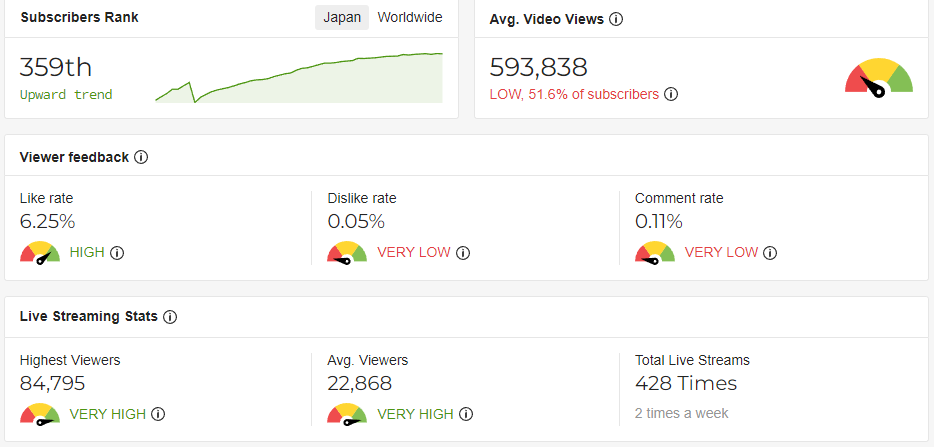Switch Subscribers Rank to Worldwide

tap(410, 17)
